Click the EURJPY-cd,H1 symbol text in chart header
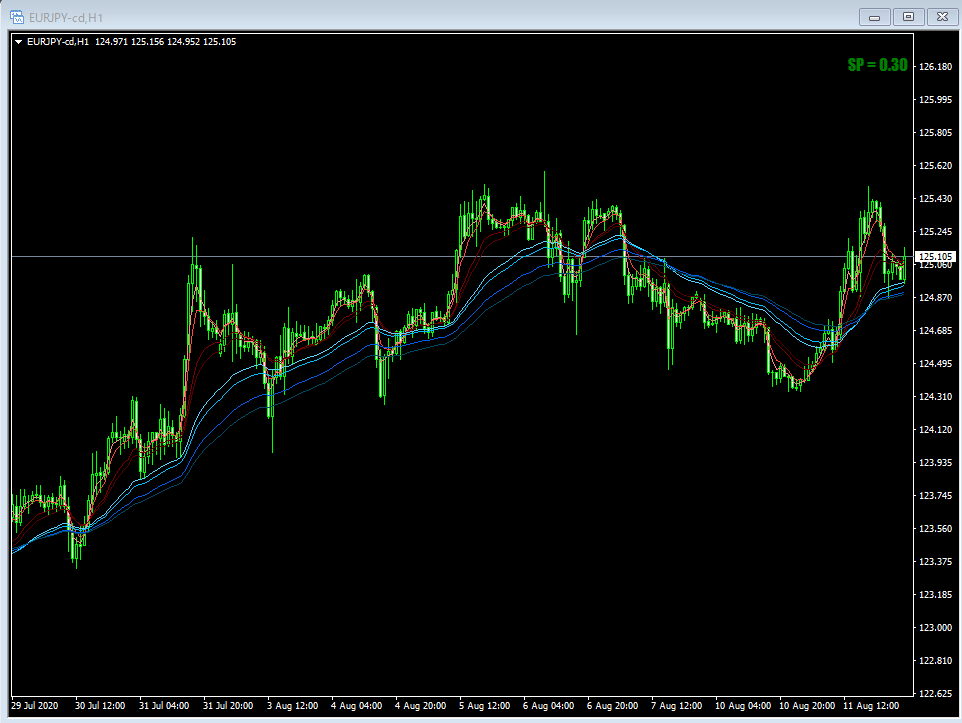962x723 pixels. (58, 42)
